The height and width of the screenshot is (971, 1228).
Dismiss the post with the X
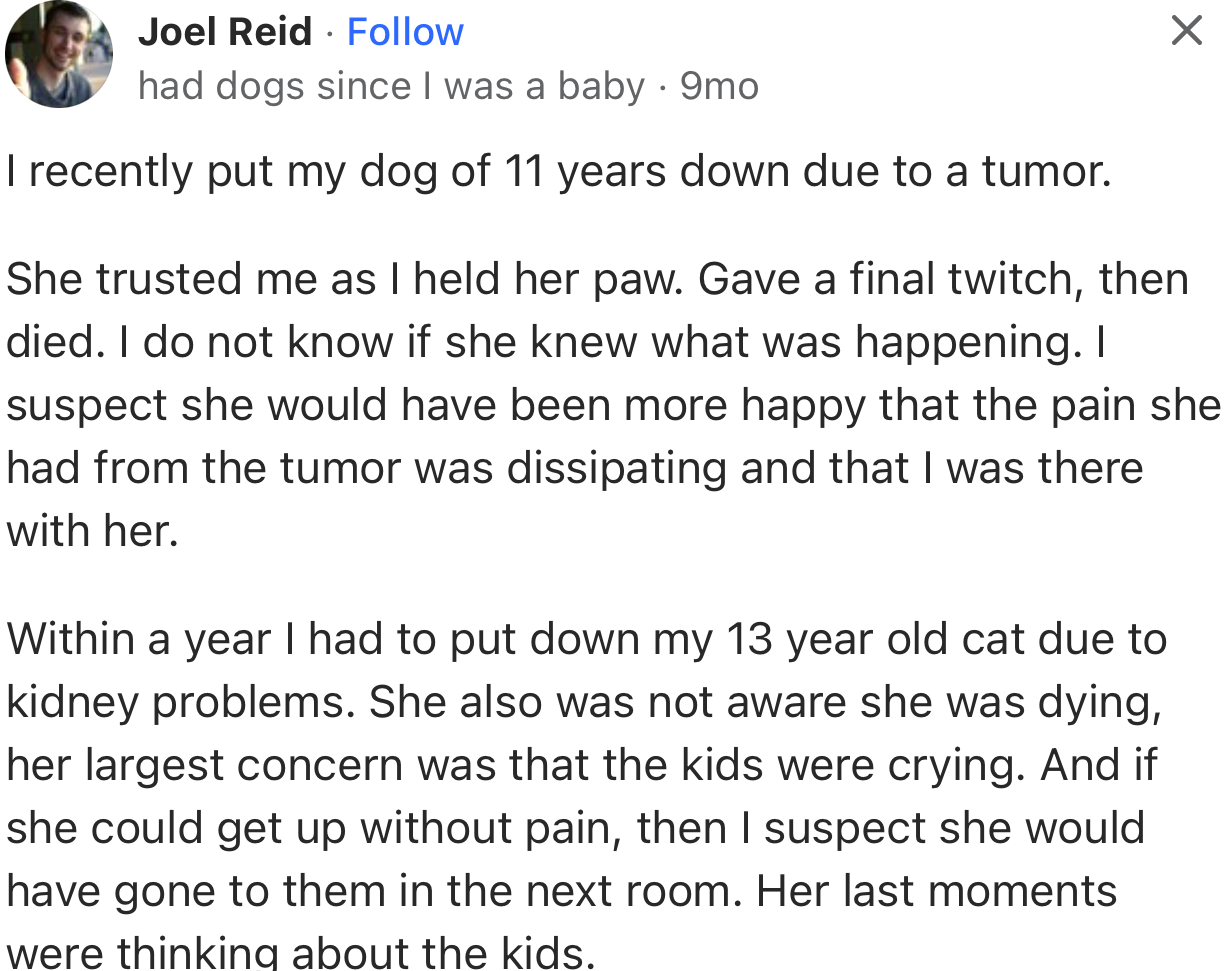point(1186,31)
